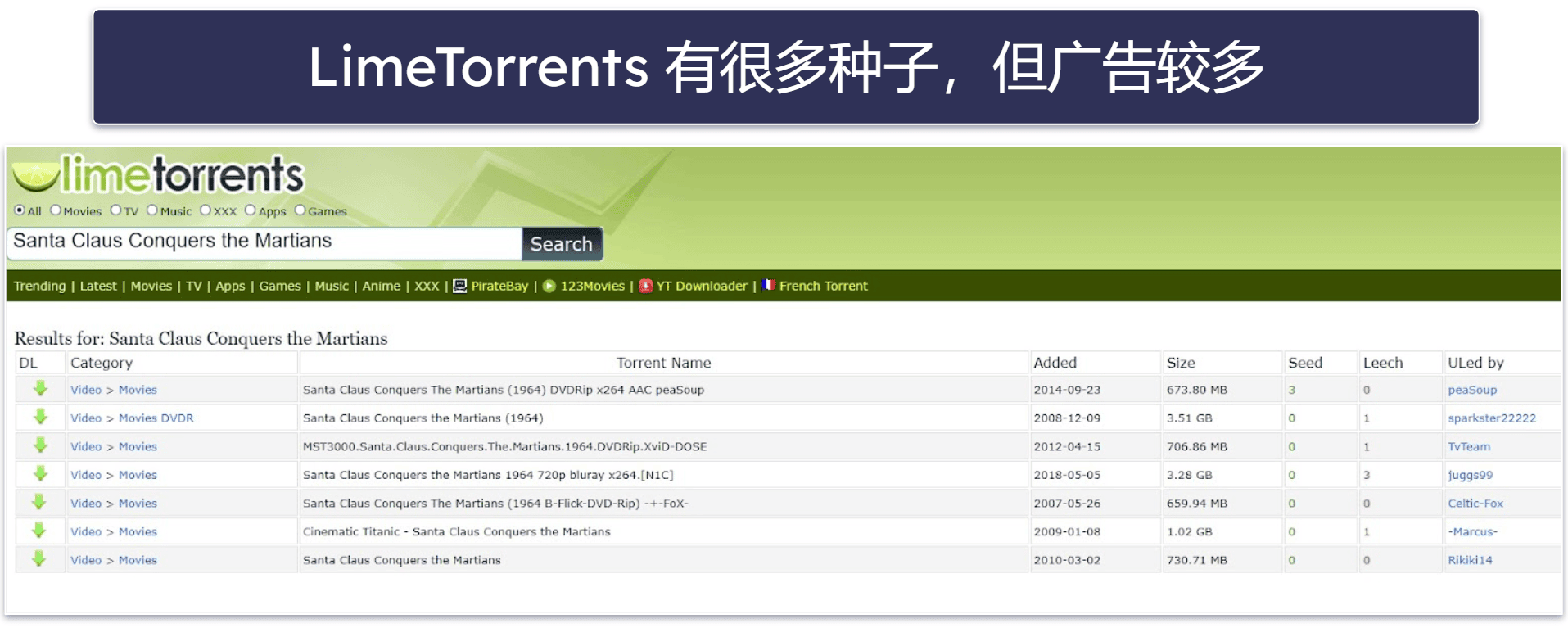Click the PirateBay monitor icon

point(460,286)
